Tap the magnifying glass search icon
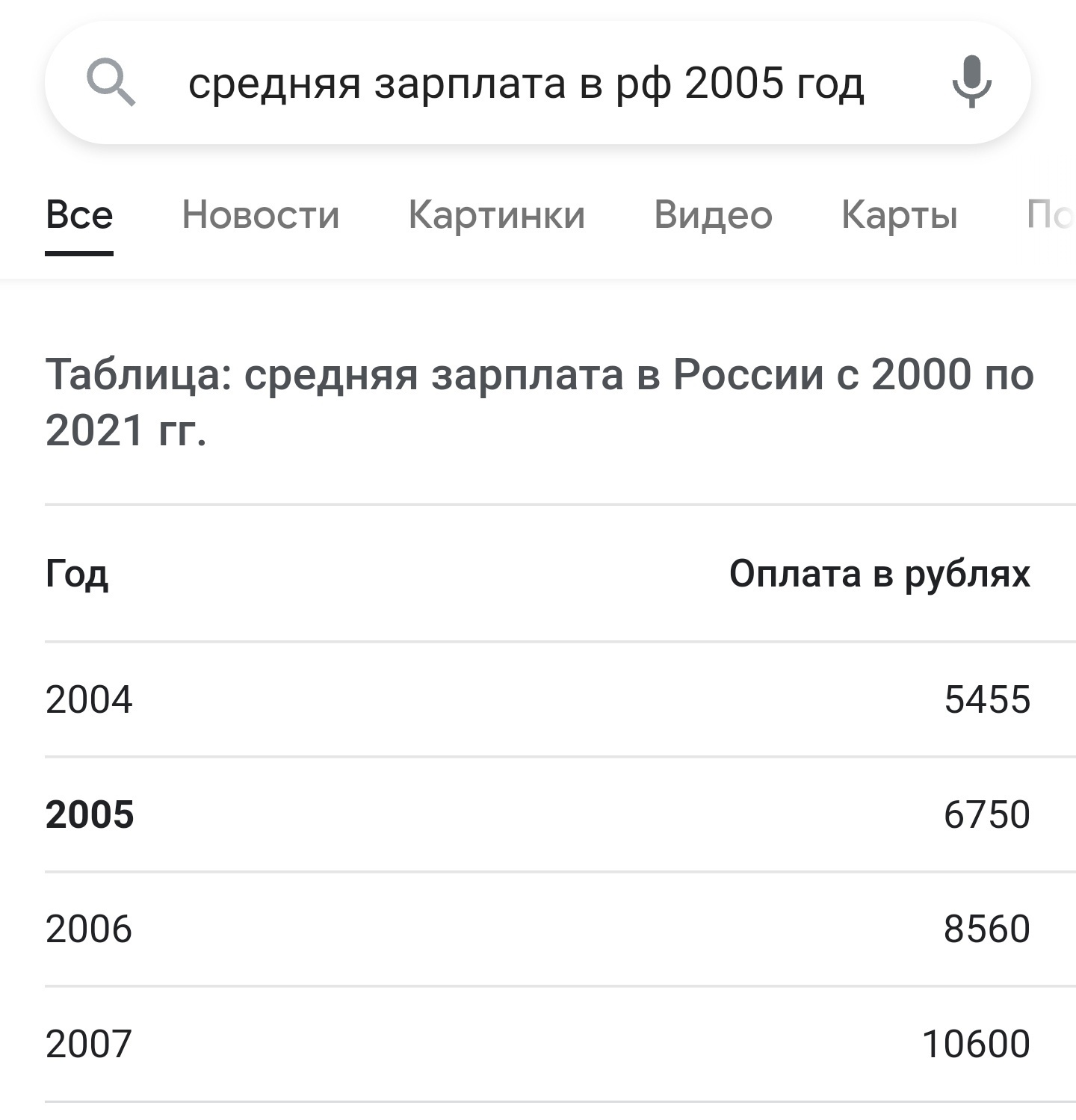Viewport: 1076px width, 1120px height. click(x=111, y=82)
